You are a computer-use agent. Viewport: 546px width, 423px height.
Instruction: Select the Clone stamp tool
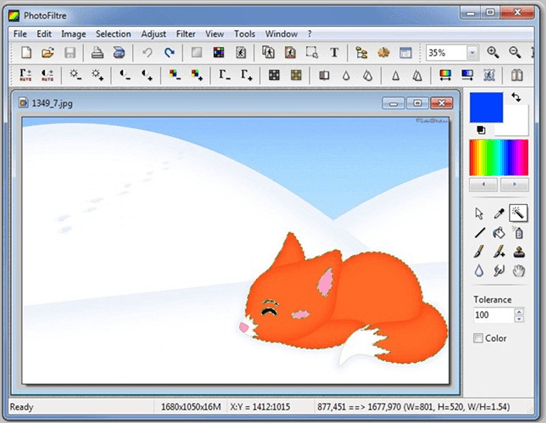pyautogui.click(x=519, y=252)
